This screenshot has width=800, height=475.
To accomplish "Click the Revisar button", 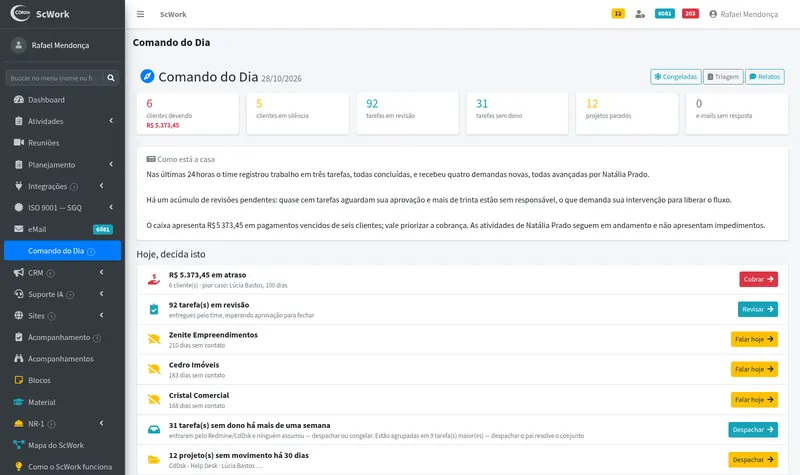I will click(758, 309).
